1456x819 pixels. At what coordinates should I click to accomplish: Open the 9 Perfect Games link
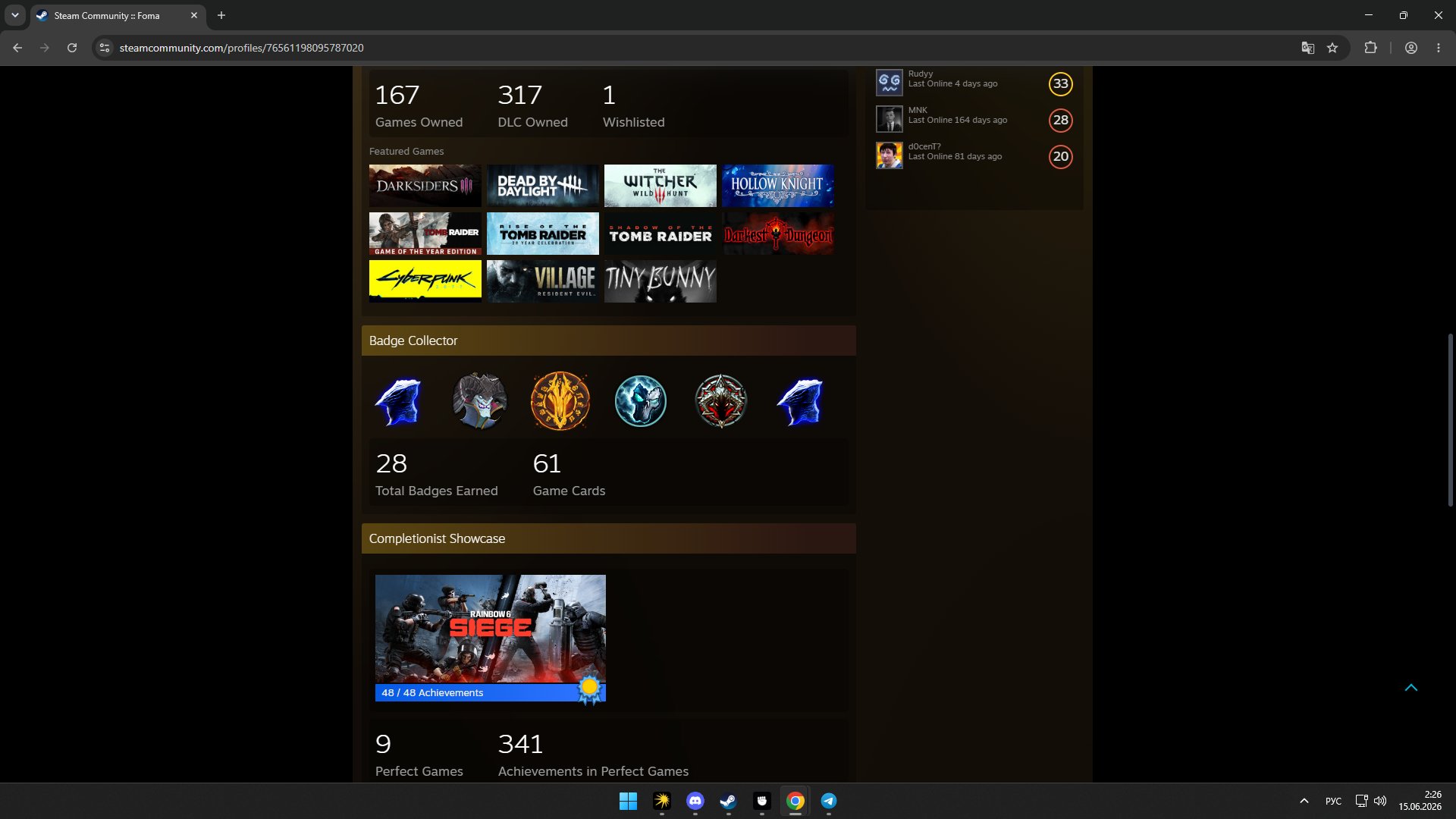tap(419, 755)
